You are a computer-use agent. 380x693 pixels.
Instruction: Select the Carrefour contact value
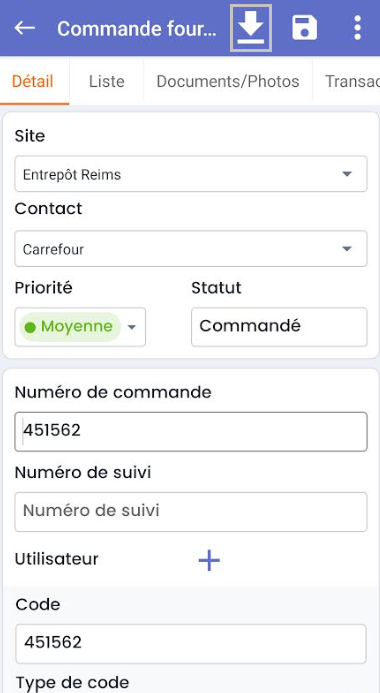[53, 249]
